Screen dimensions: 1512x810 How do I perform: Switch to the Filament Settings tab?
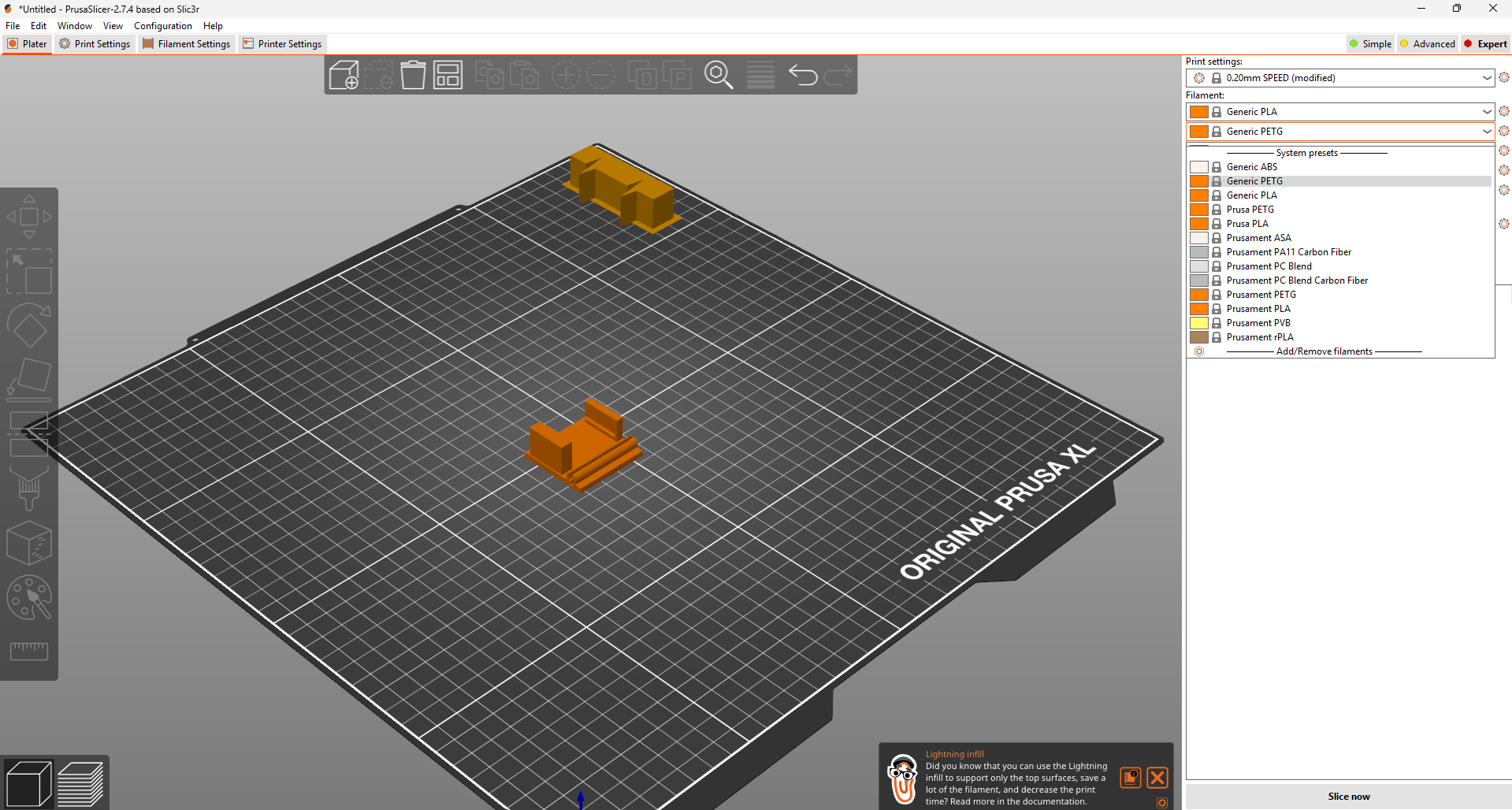coord(187,44)
